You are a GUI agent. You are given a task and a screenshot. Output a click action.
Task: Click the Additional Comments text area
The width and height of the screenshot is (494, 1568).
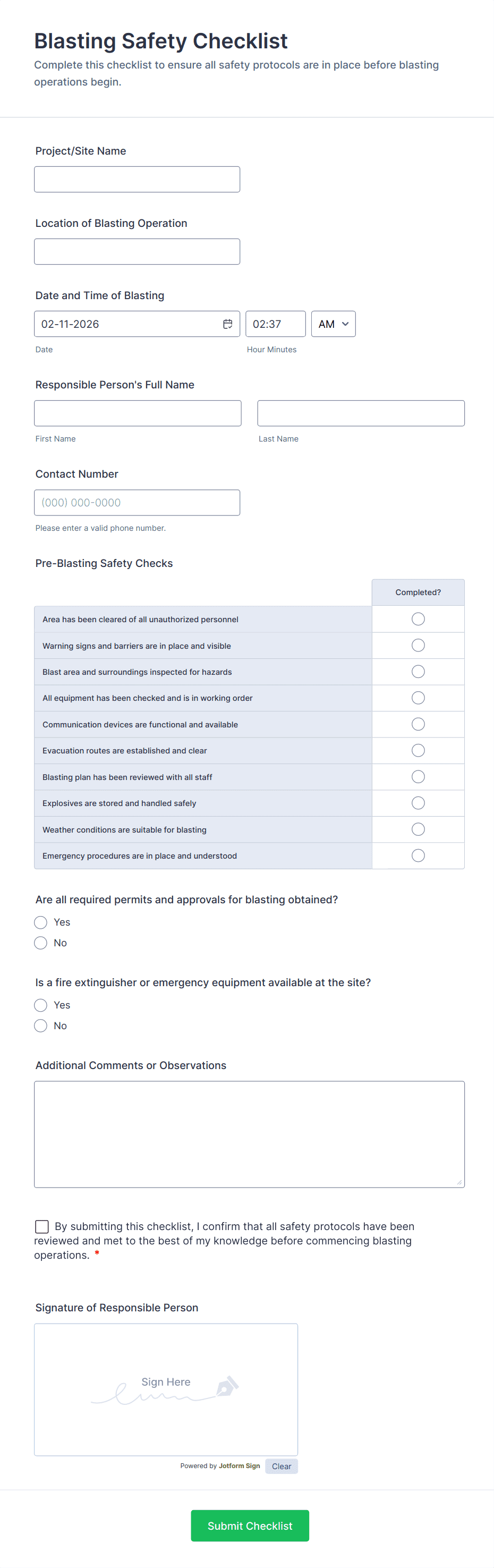click(250, 1134)
